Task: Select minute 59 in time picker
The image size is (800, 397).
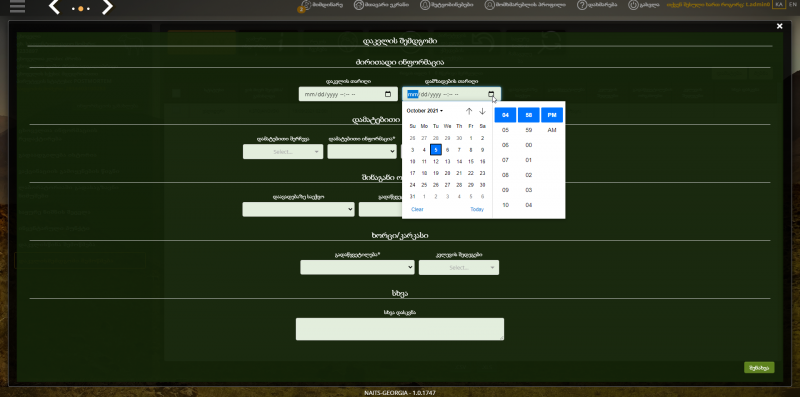Action: click(x=529, y=130)
